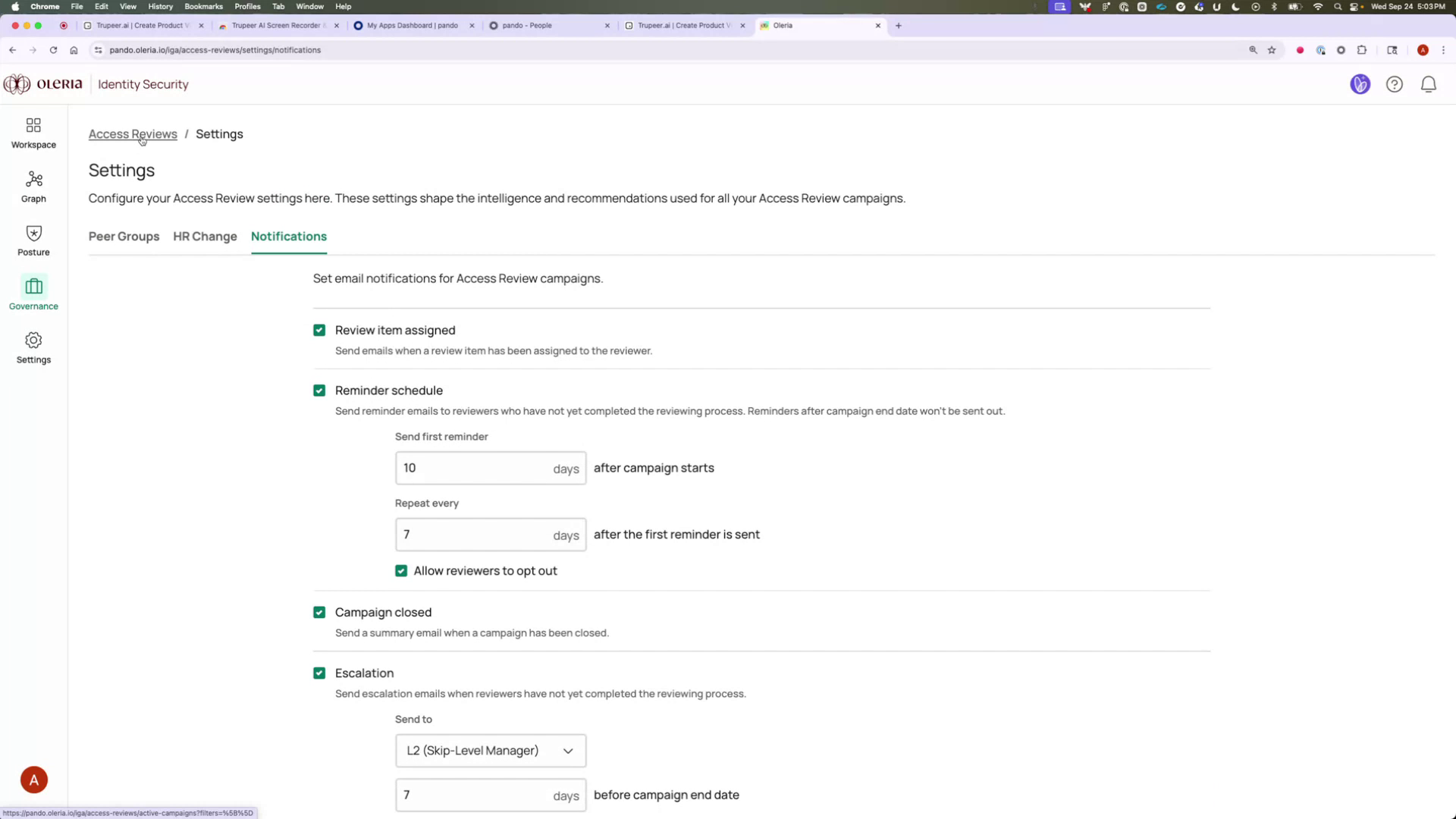This screenshot has width=1456, height=819.
Task: Open the Workspace section in sidebar
Action: (33, 131)
